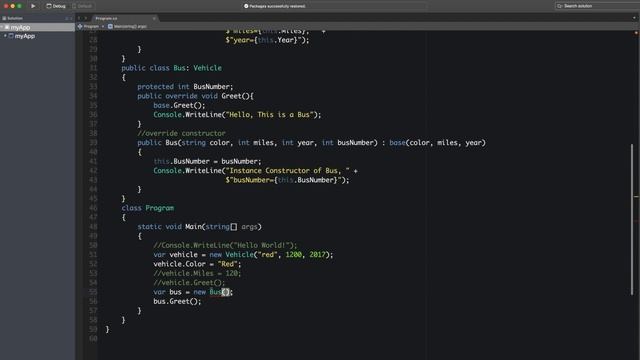
Task: Click the editor vertical scrollbar thumb
Action: [632, 219]
